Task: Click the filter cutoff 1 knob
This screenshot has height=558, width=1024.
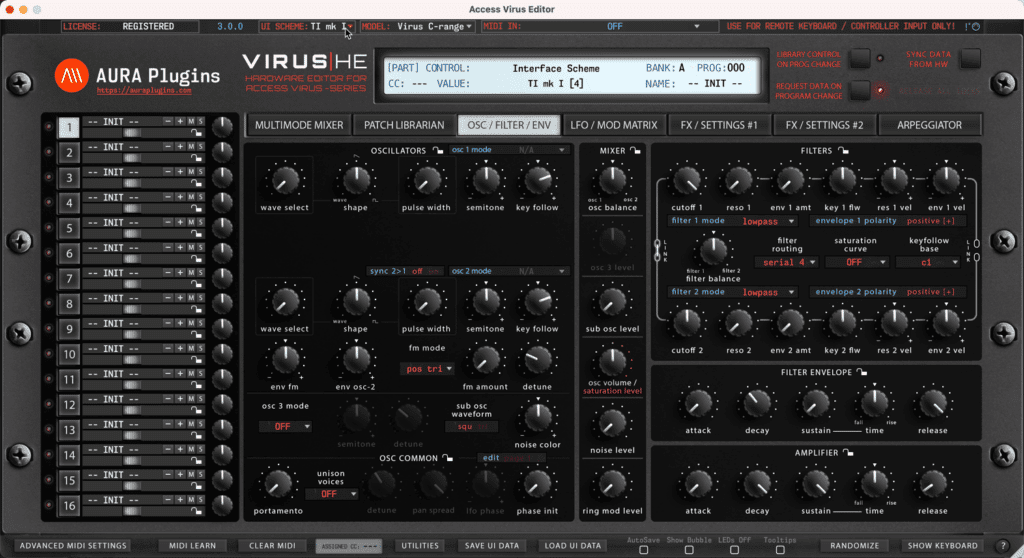Action: click(x=687, y=180)
